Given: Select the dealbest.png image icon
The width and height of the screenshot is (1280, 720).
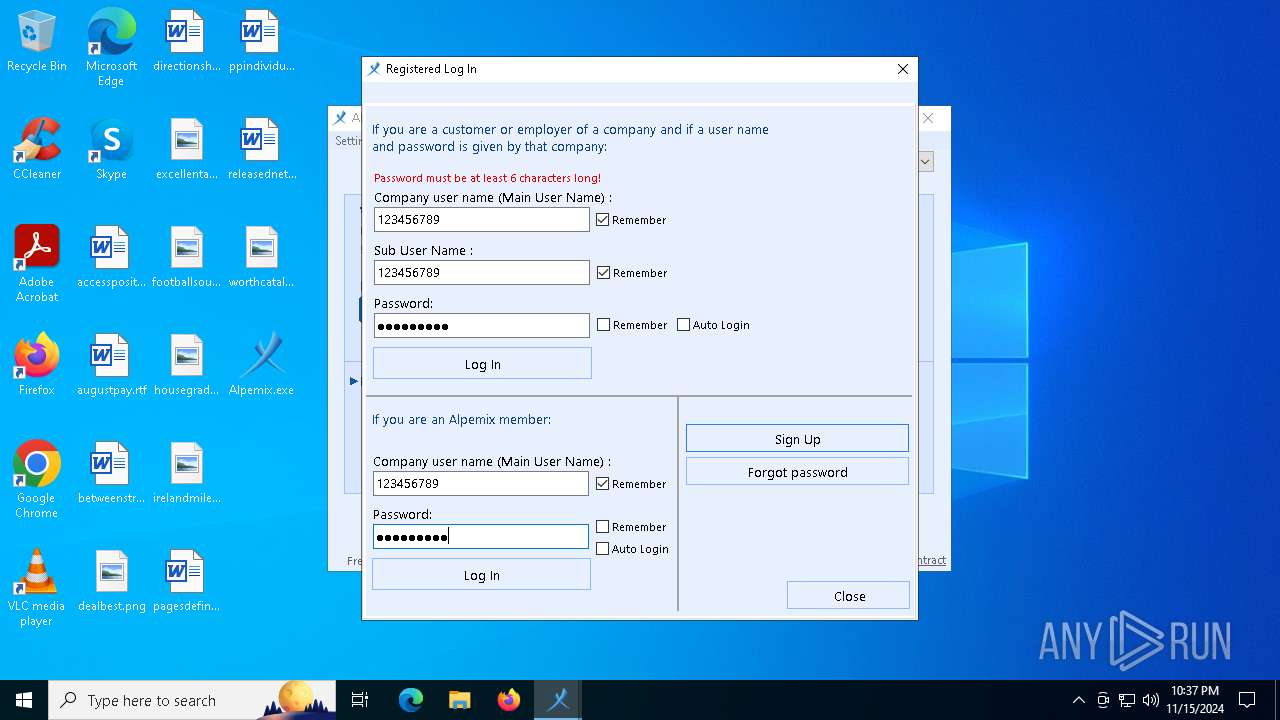Looking at the screenshot, I should (x=111, y=581).
